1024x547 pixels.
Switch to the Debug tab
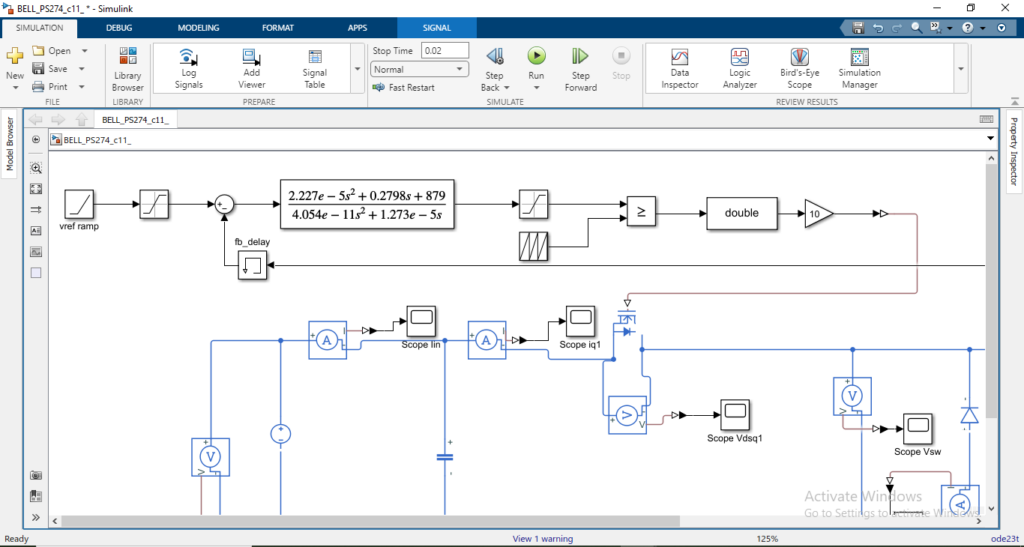(x=119, y=27)
